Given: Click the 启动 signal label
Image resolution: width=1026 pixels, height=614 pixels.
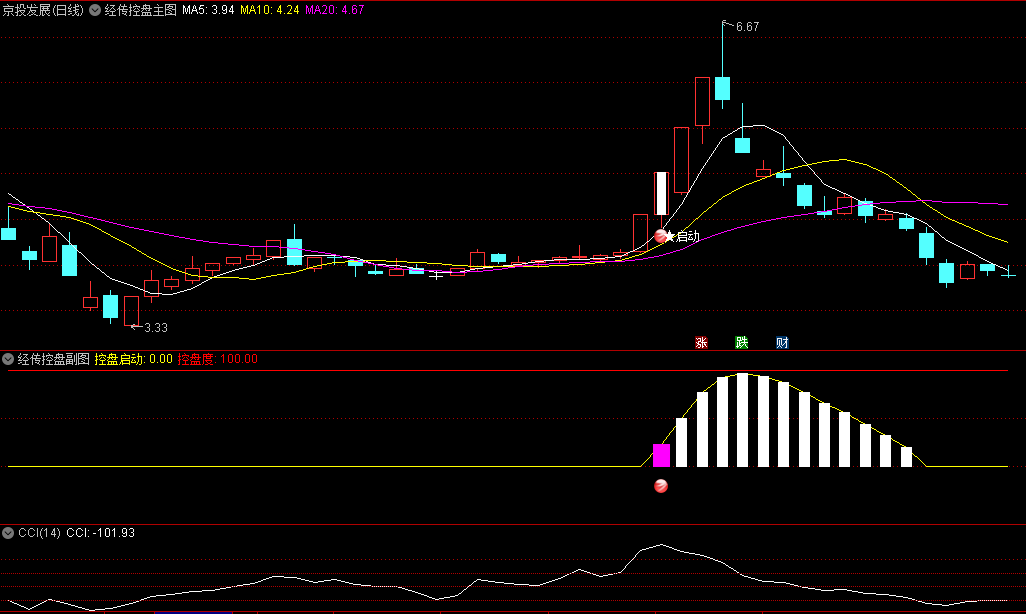Looking at the screenshot, I should (x=688, y=236).
